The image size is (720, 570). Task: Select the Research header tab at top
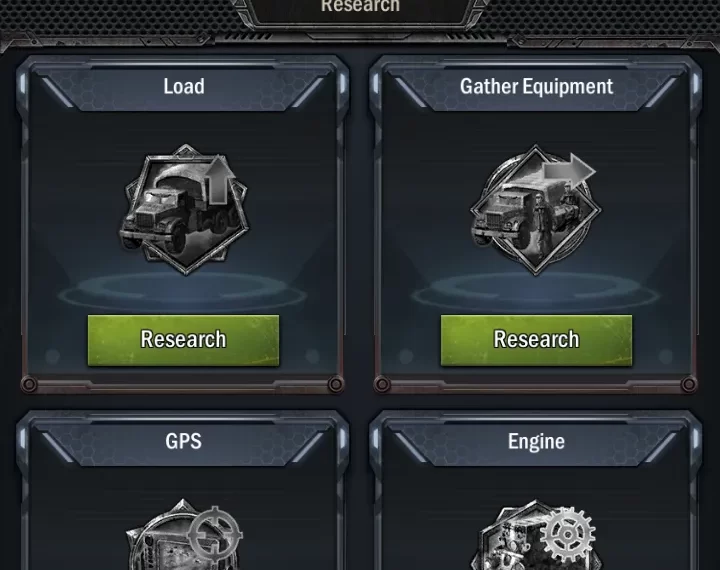pyautogui.click(x=360, y=8)
